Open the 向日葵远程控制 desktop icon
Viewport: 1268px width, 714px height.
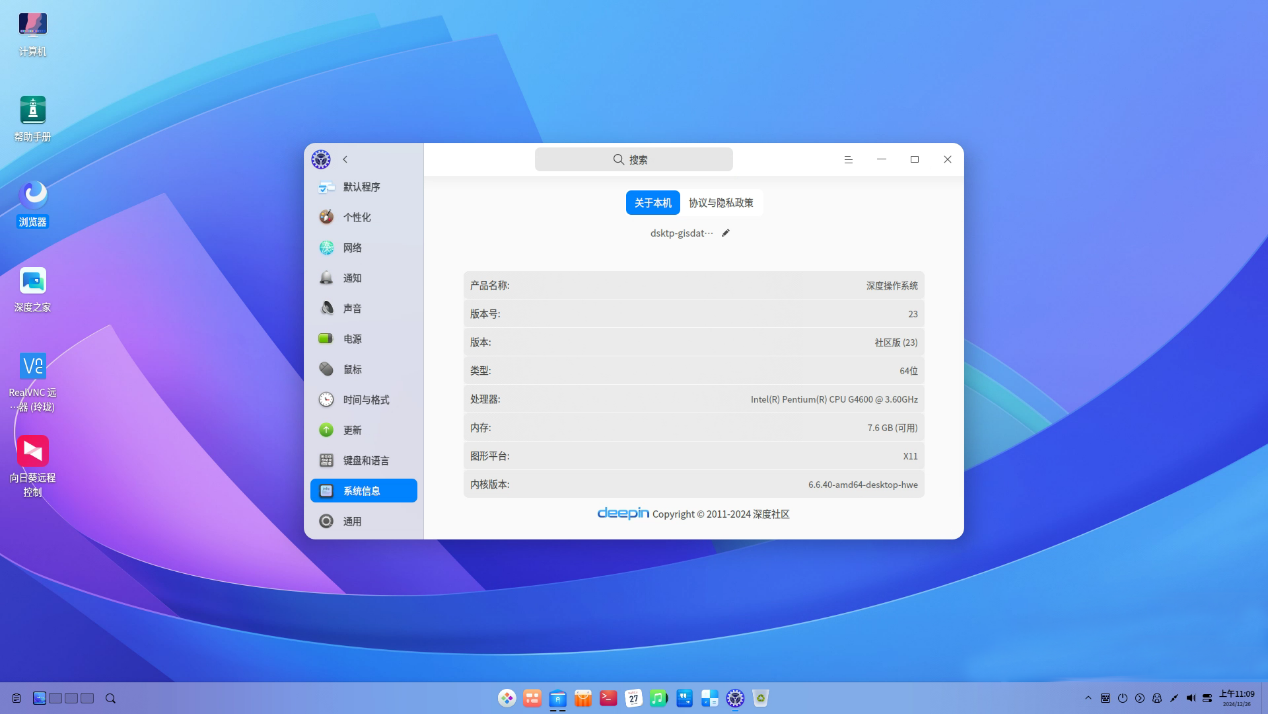click(x=33, y=467)
